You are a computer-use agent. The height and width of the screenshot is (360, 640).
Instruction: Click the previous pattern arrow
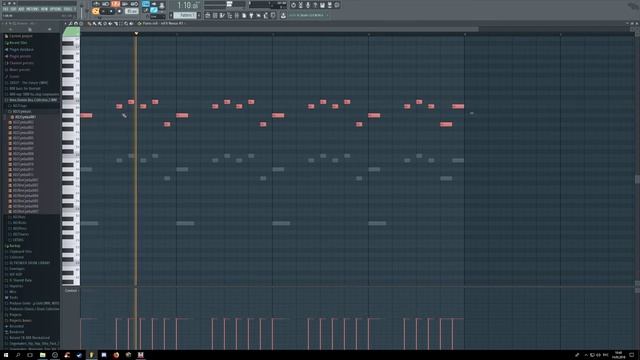click(x=171, y=15)
